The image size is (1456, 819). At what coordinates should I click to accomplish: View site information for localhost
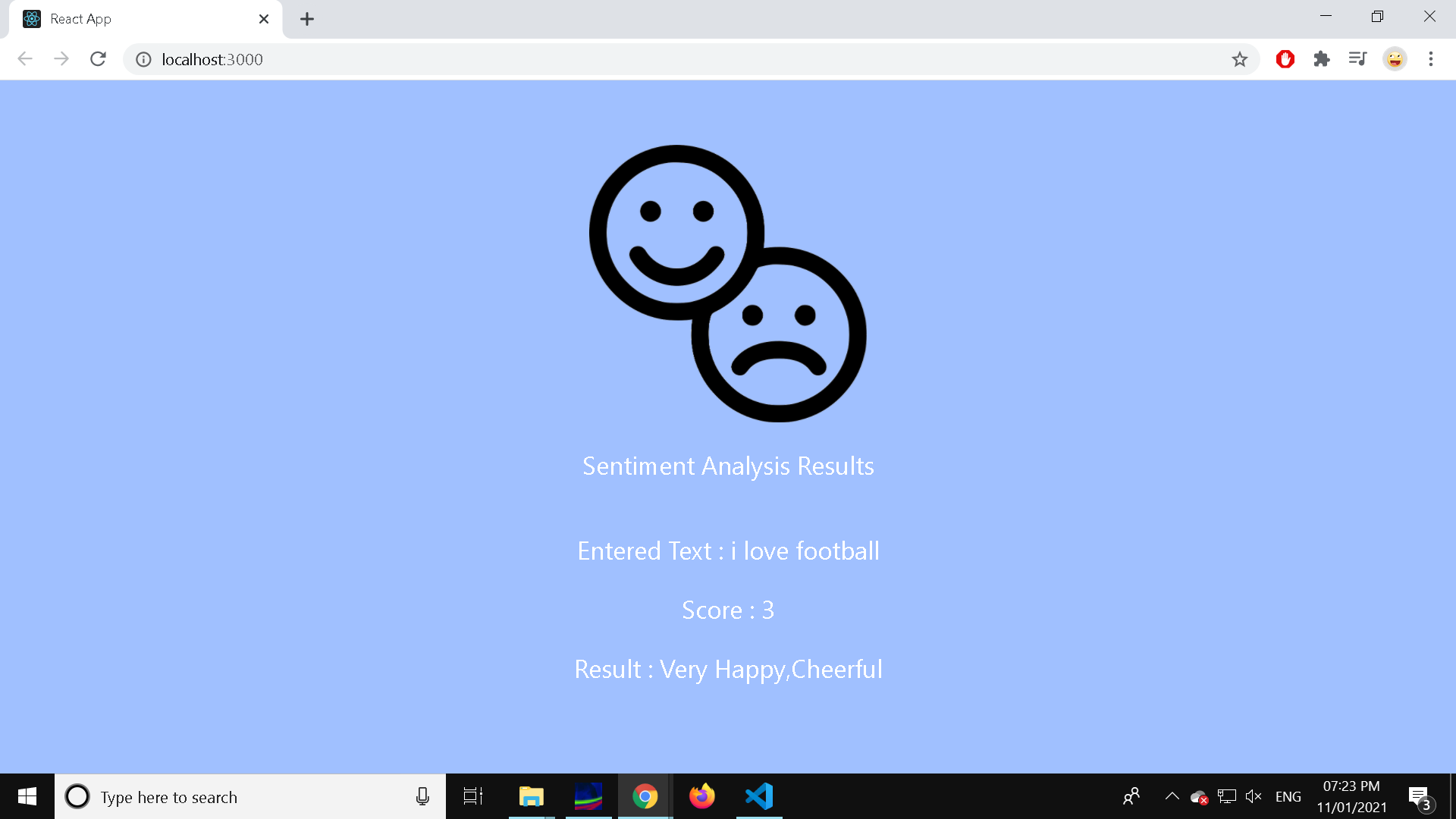[143, 59]
